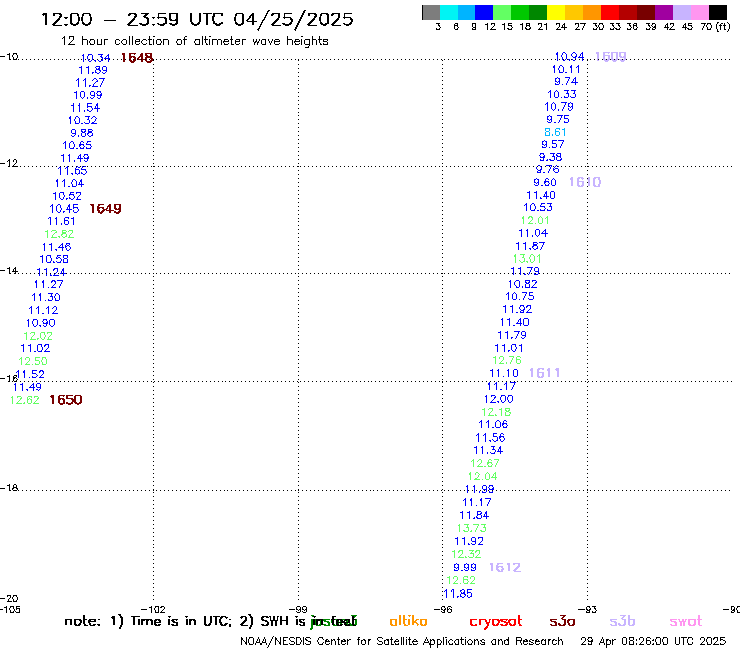Click the wave height value 10.75

pos(520,296)
